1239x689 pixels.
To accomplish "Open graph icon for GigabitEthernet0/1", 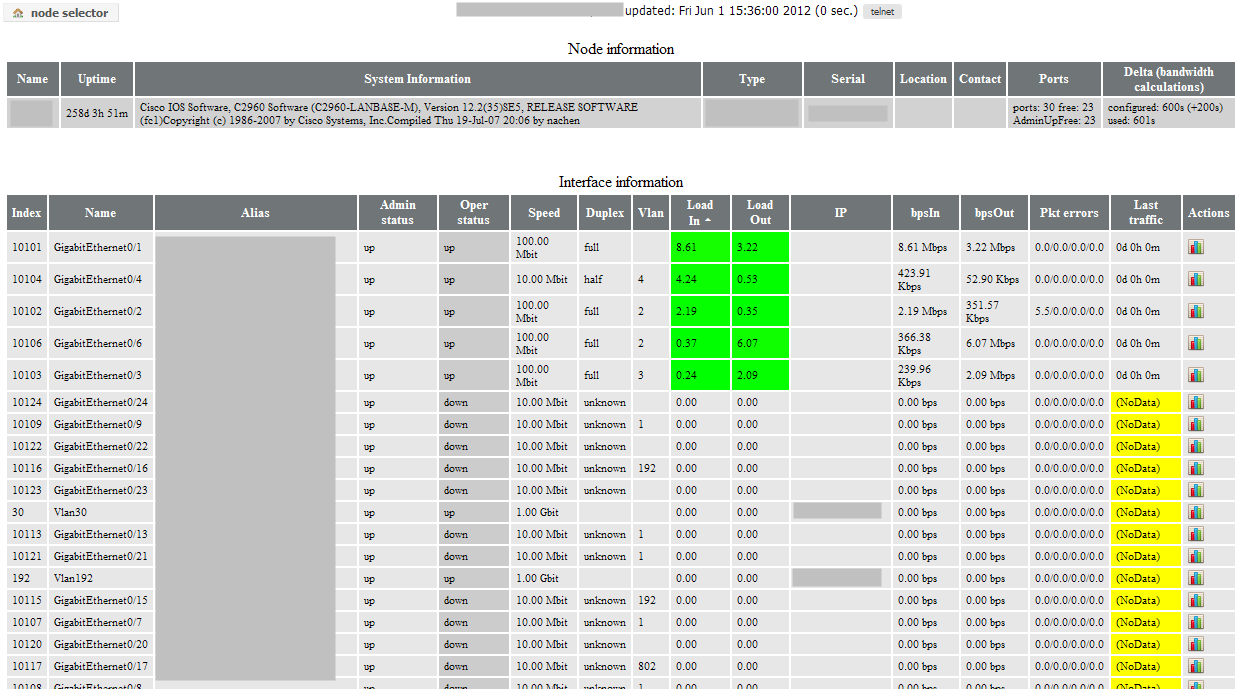I will [1196, 247].
